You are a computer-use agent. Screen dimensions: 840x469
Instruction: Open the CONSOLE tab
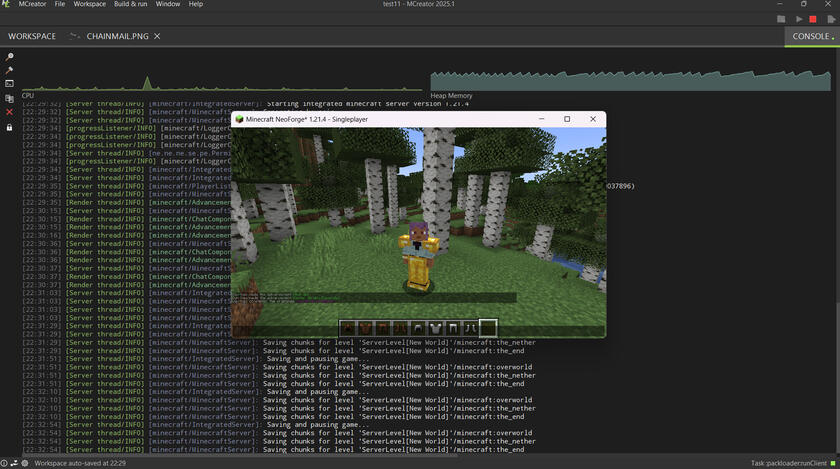[811, 36]
